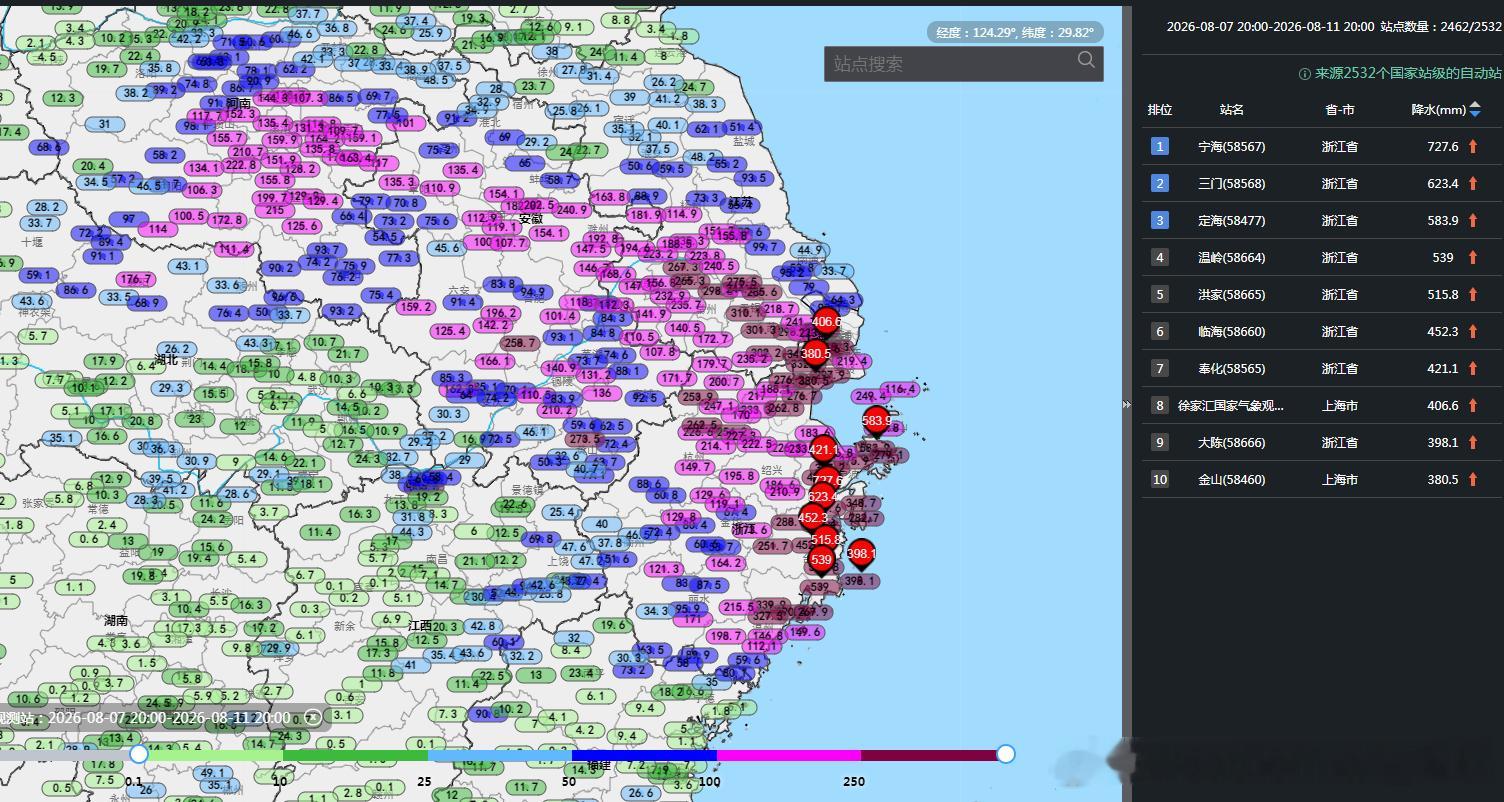The height and width of the screenshot is (802, 1504).
Task: Click the orange up arrow in the 金山 row
Action: click(x=1473, y=480)
